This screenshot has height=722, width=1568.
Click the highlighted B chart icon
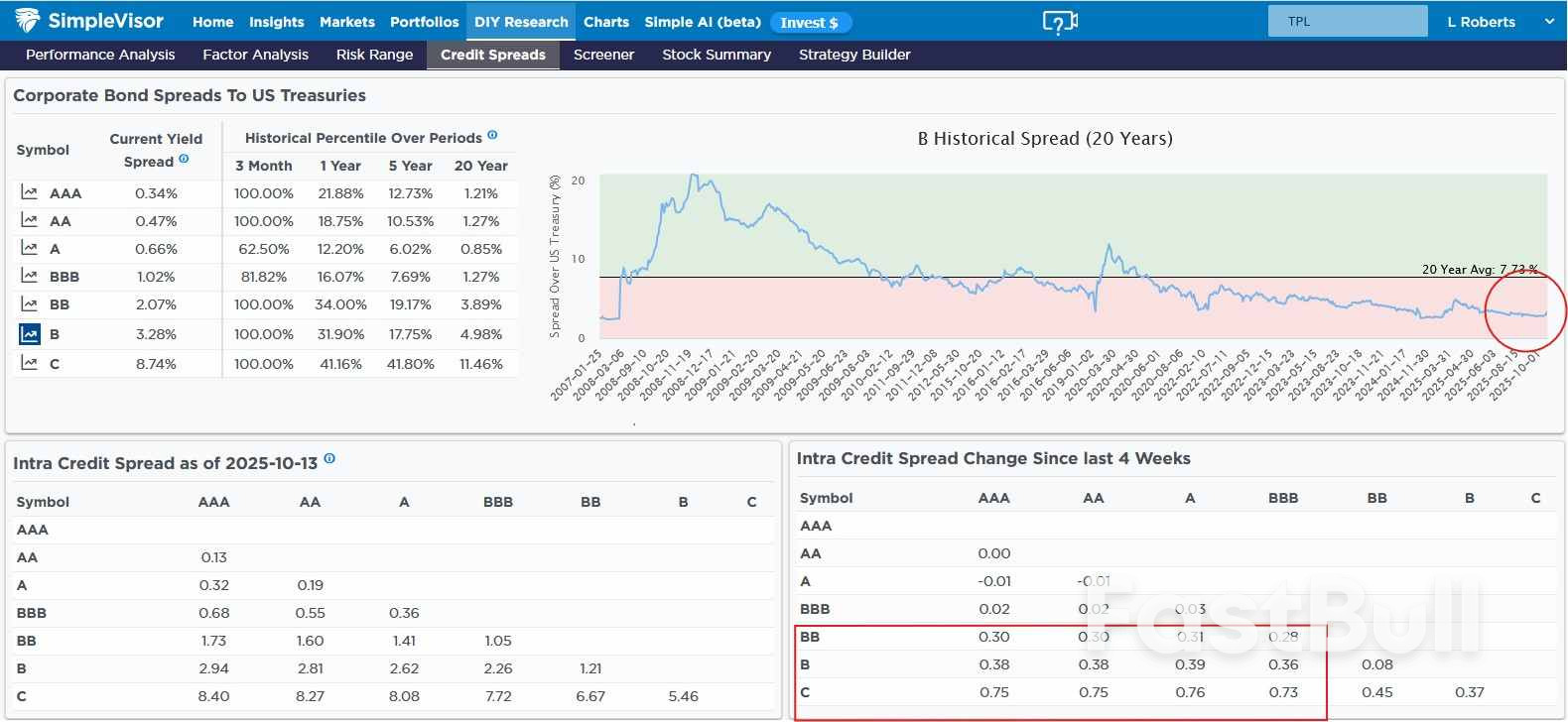[x=30, y=334]
